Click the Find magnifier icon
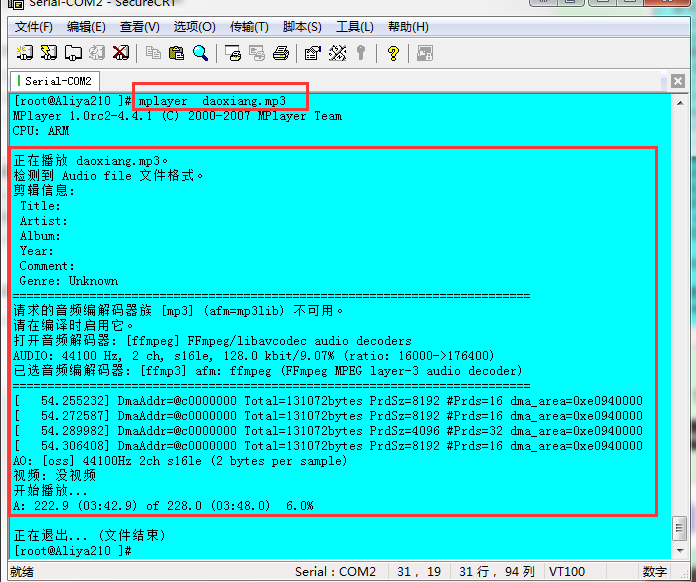The width and height of the screenshot is (696, 582). click(x=201, y=53)
